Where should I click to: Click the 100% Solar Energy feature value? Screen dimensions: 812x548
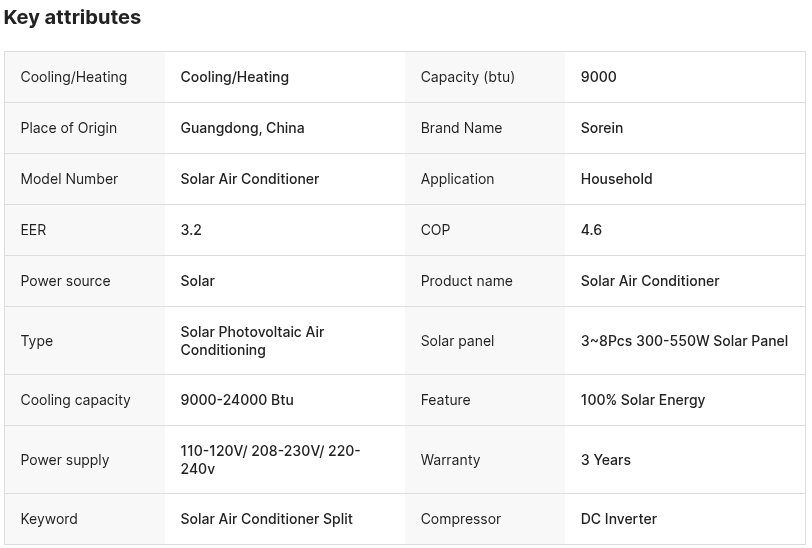pos(643,400)
